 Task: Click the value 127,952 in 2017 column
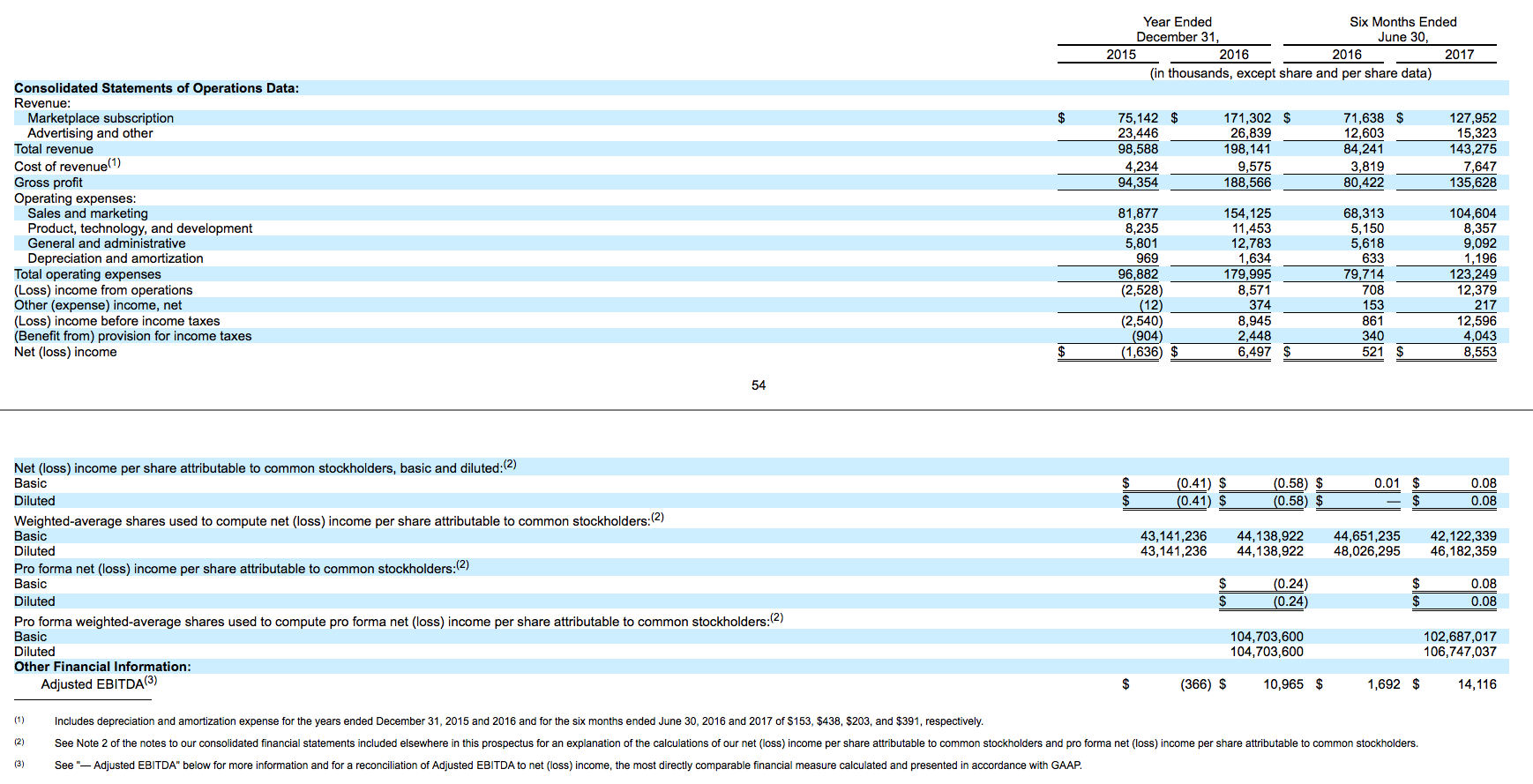click(x=1473, y=118)
